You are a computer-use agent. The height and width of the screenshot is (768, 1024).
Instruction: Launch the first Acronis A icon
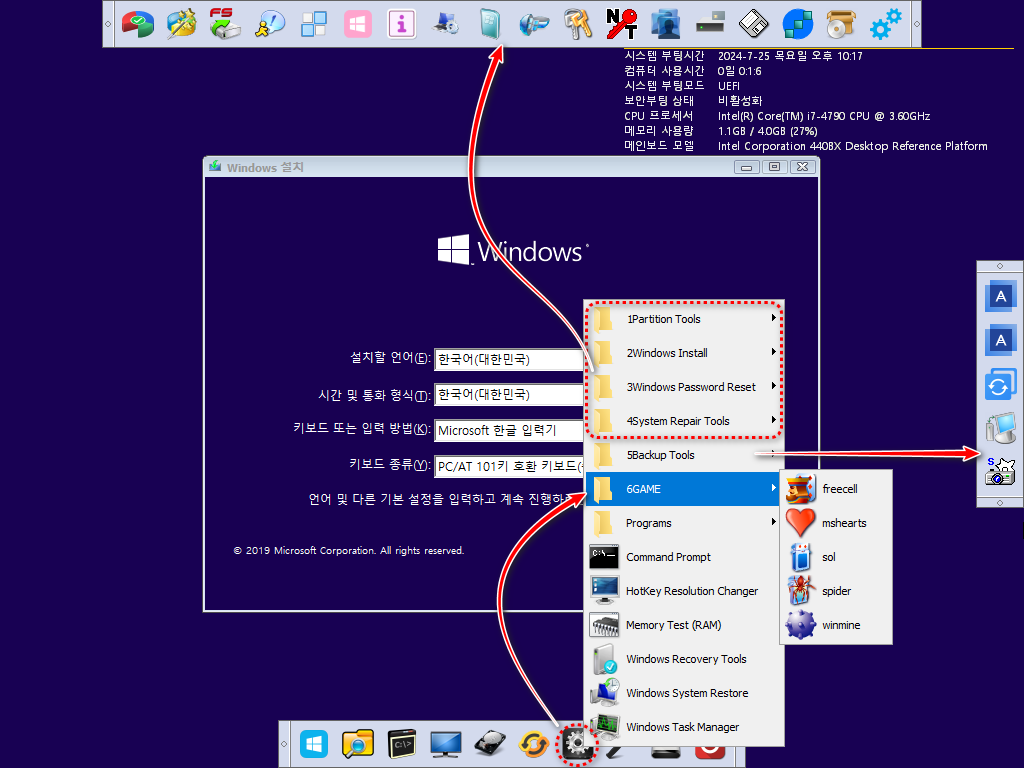(1000, 297)
